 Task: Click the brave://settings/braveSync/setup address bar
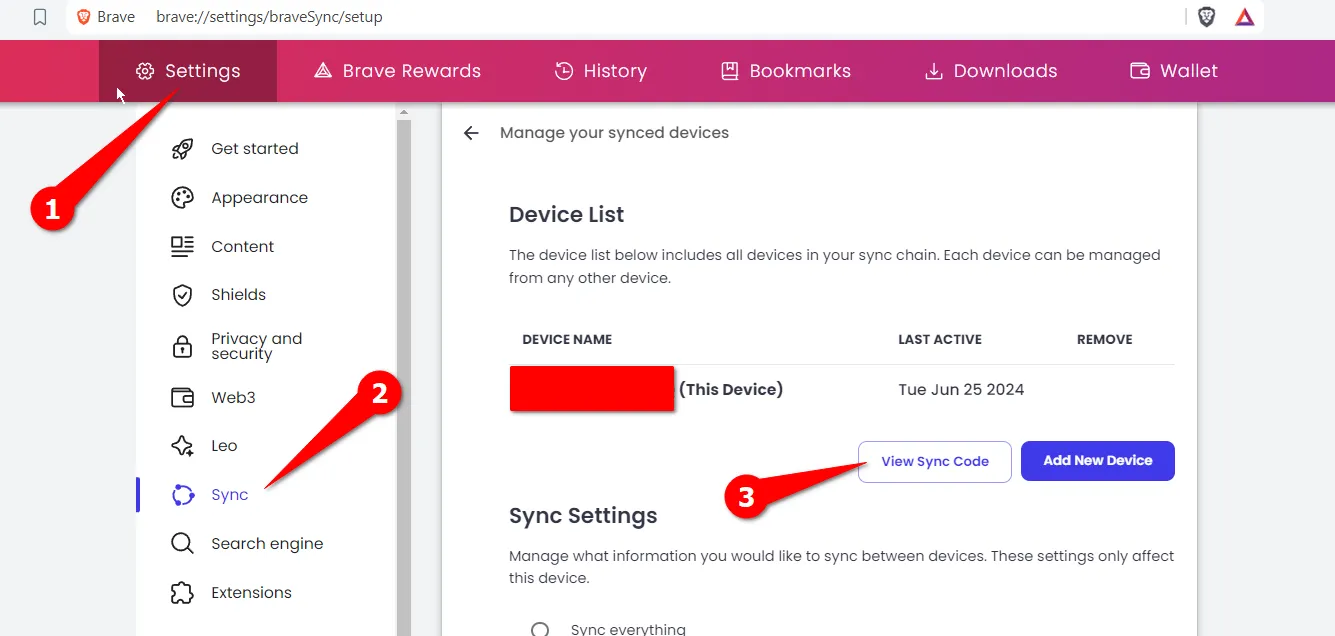point(620,17)
